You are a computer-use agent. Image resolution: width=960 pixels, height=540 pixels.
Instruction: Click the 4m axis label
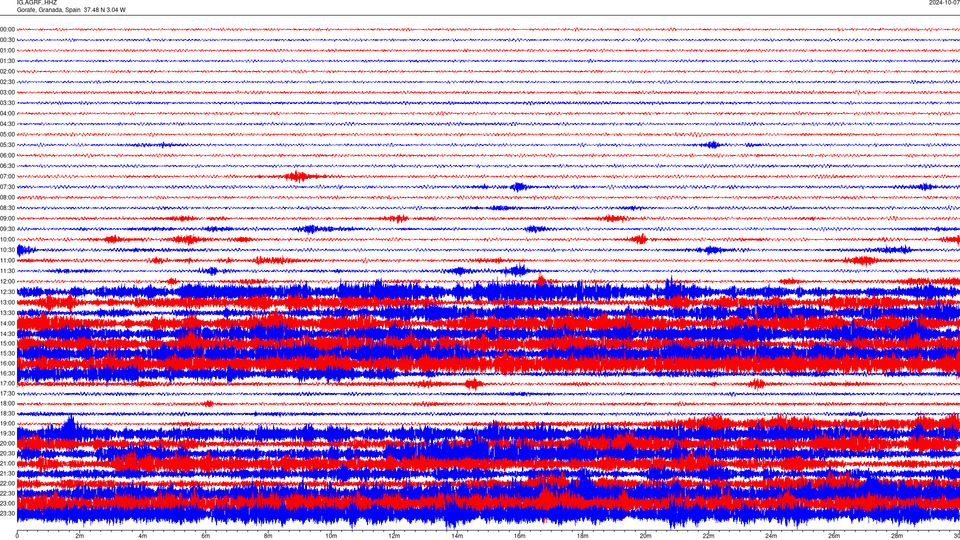coord(143,536)
